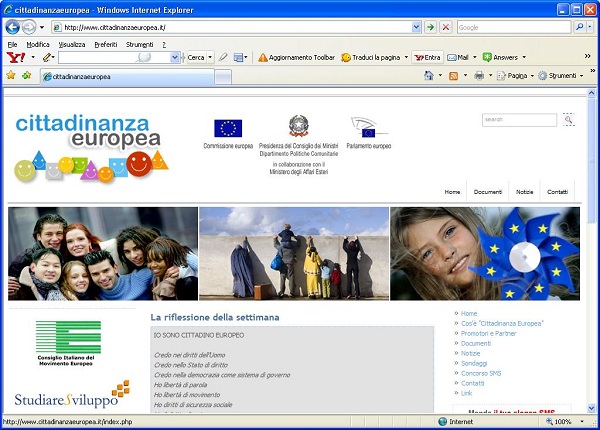Open a new blank tab button

[223, 77]
